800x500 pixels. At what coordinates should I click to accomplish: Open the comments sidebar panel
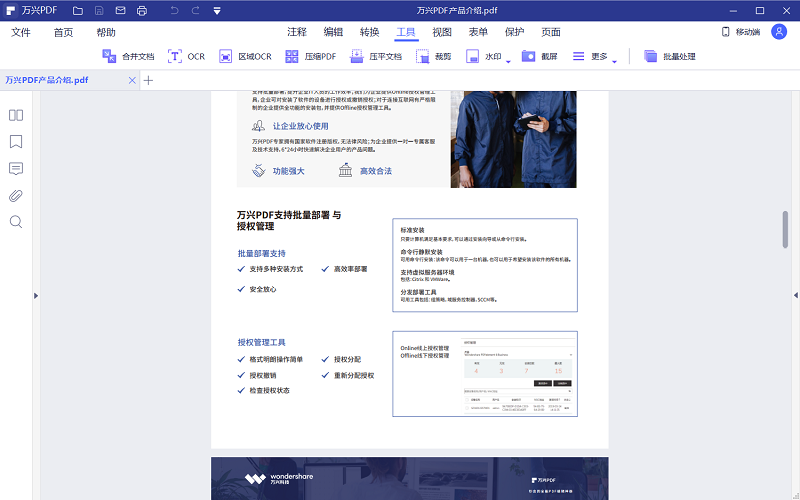tap(16, 169)
